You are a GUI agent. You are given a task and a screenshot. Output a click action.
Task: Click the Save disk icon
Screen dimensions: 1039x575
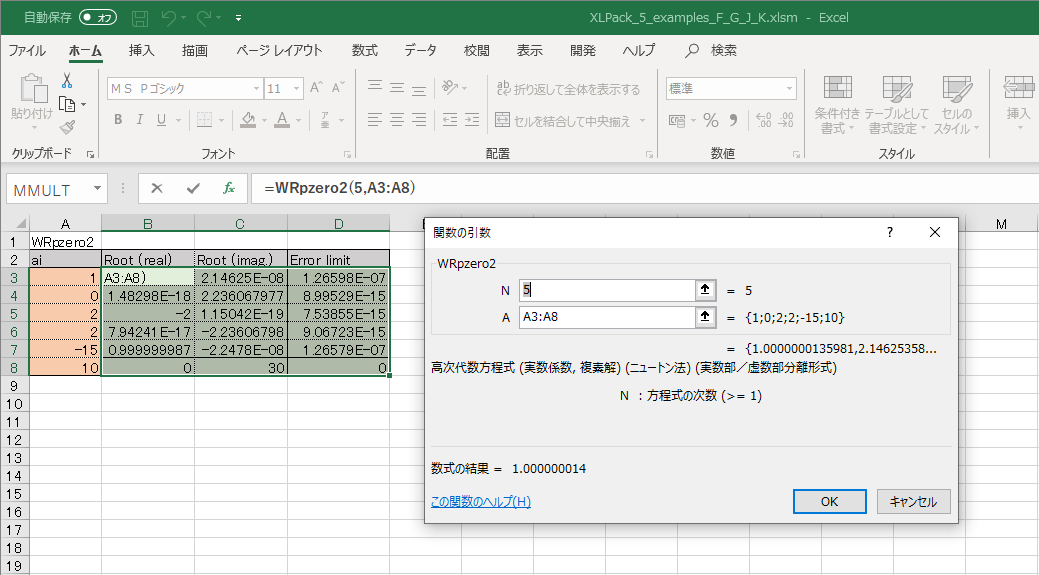140,18
